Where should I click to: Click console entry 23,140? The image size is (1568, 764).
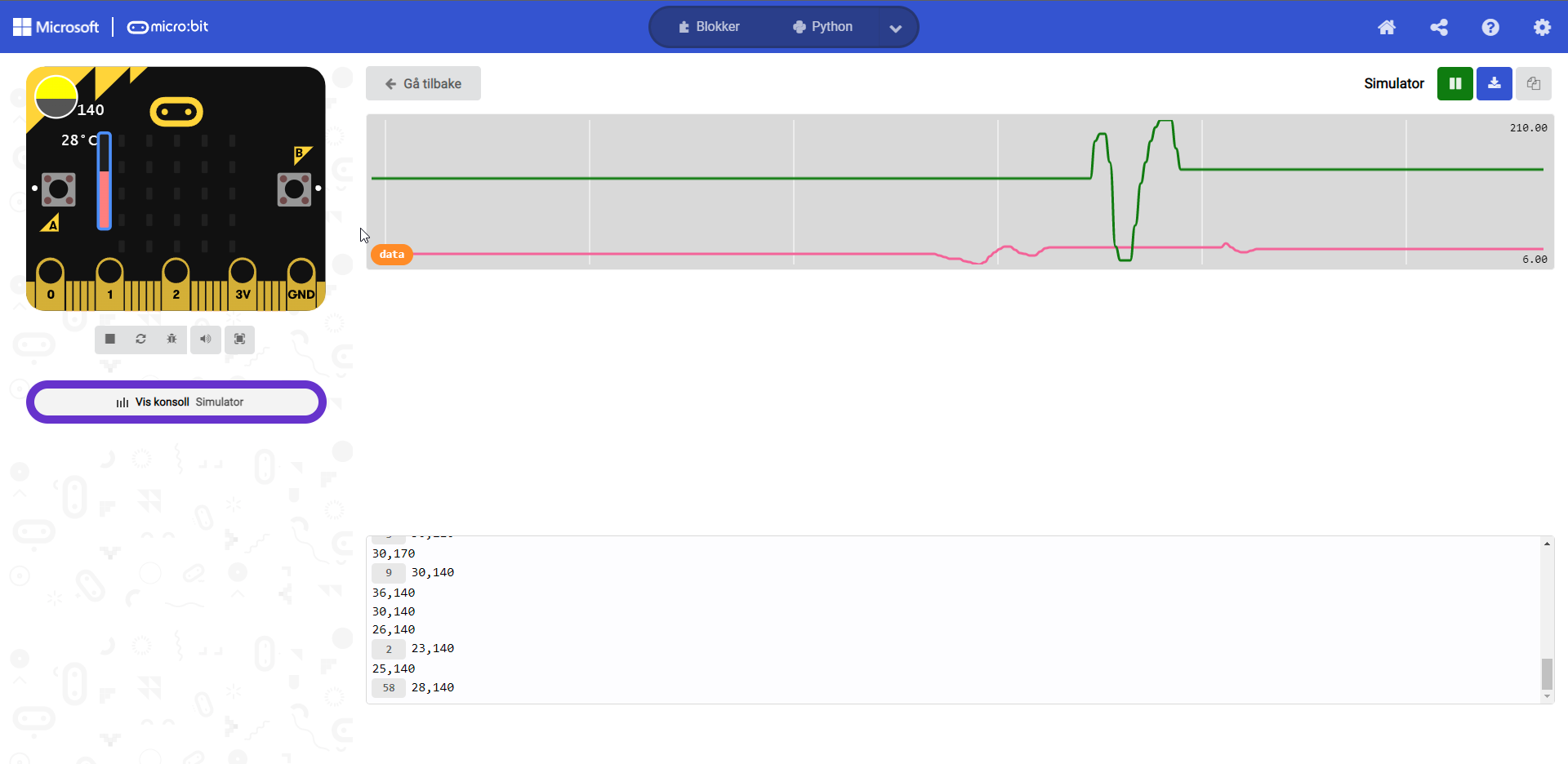coord(433,648)
